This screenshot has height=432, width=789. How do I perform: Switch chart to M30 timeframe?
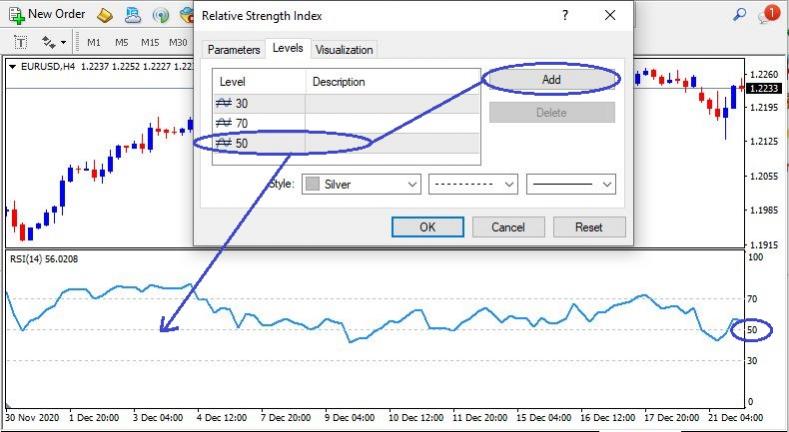pos(178,43)
